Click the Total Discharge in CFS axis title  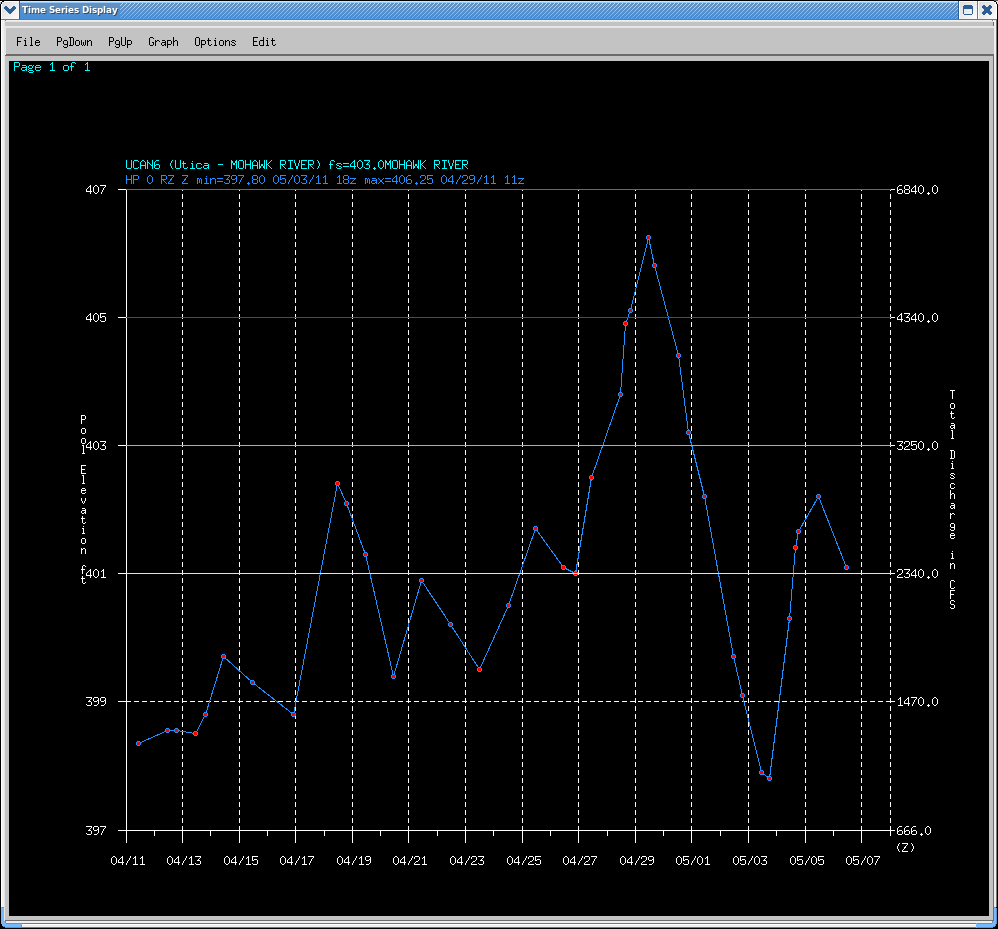952,500
